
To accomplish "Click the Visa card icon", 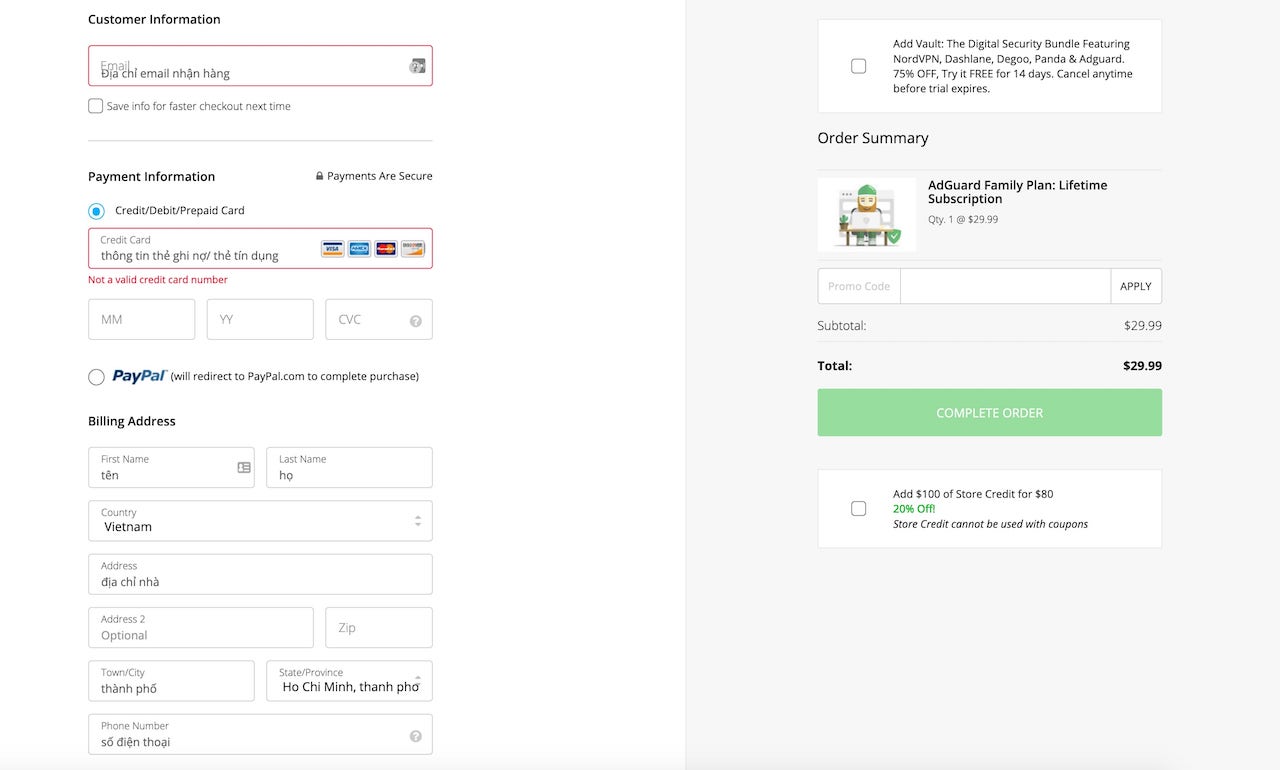I will [333, 249].
